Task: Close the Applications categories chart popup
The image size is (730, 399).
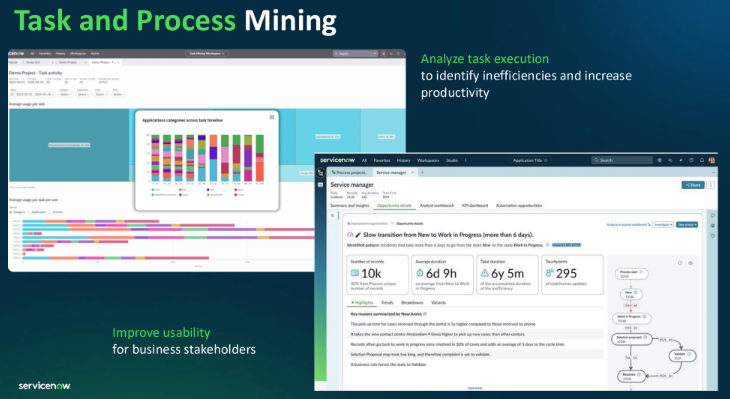Action: [272, 117]
